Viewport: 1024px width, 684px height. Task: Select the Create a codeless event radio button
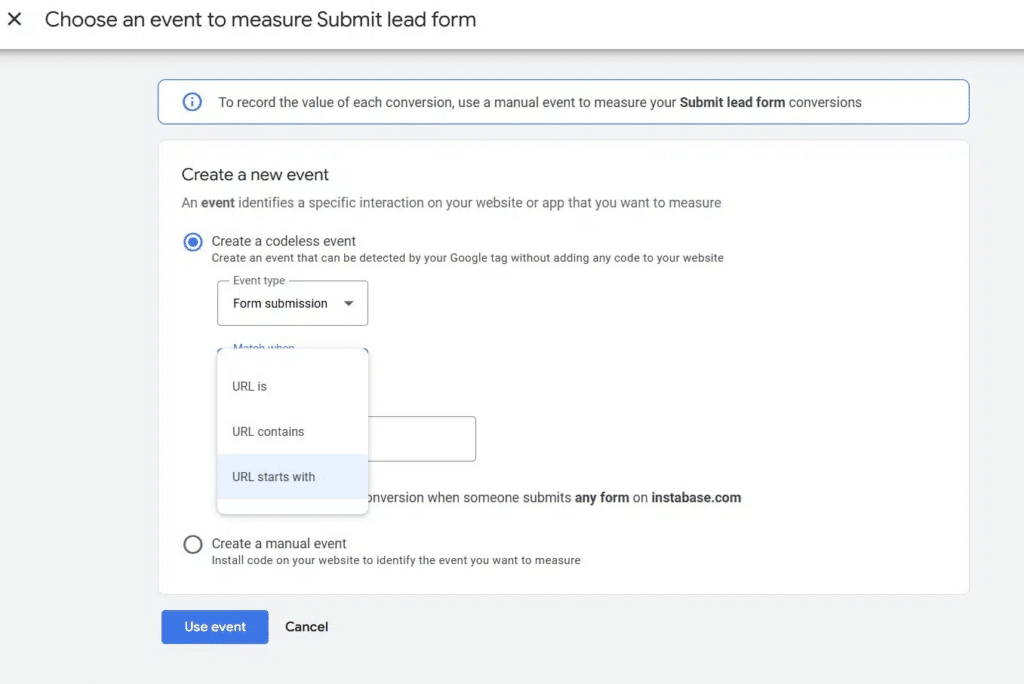pos(192,242)
